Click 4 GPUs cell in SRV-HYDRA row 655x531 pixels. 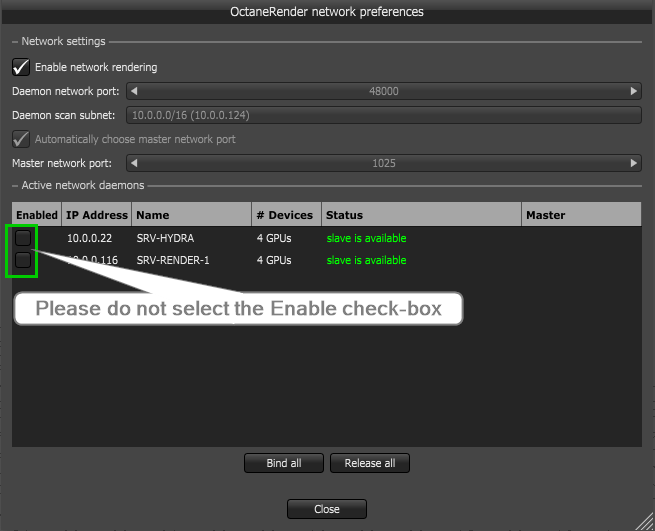[274, 238]
